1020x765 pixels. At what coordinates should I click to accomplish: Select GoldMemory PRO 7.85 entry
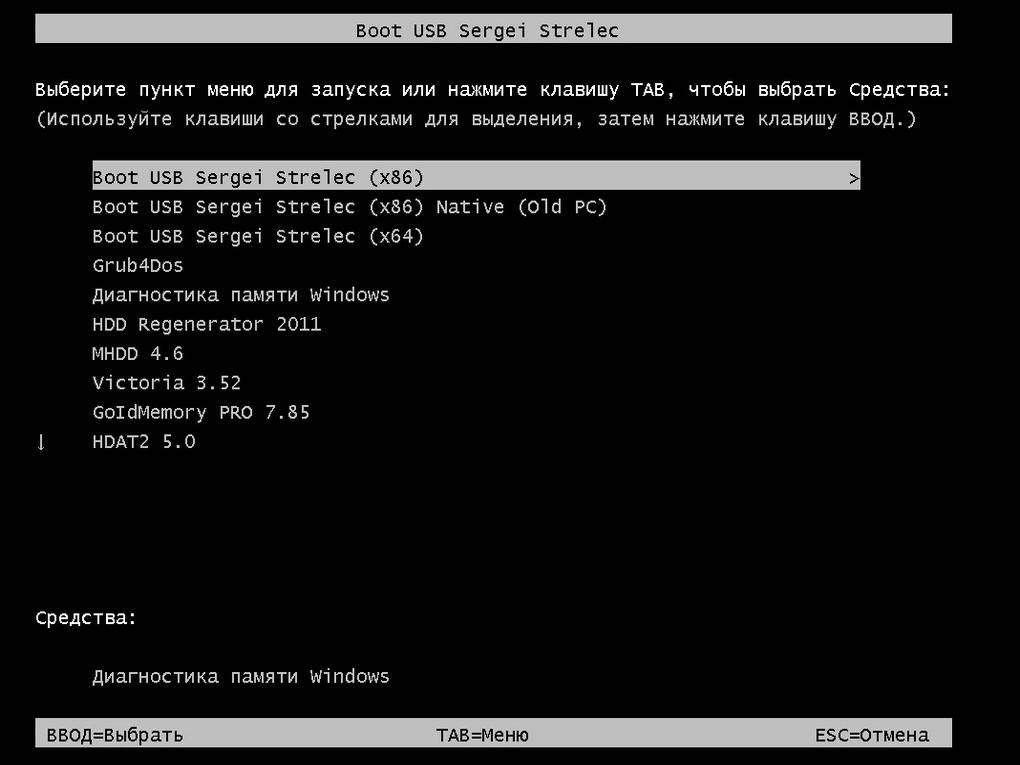[201, 412]
